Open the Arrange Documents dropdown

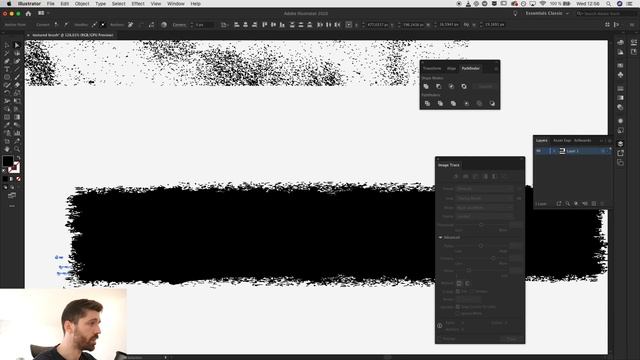pos(42,13)
